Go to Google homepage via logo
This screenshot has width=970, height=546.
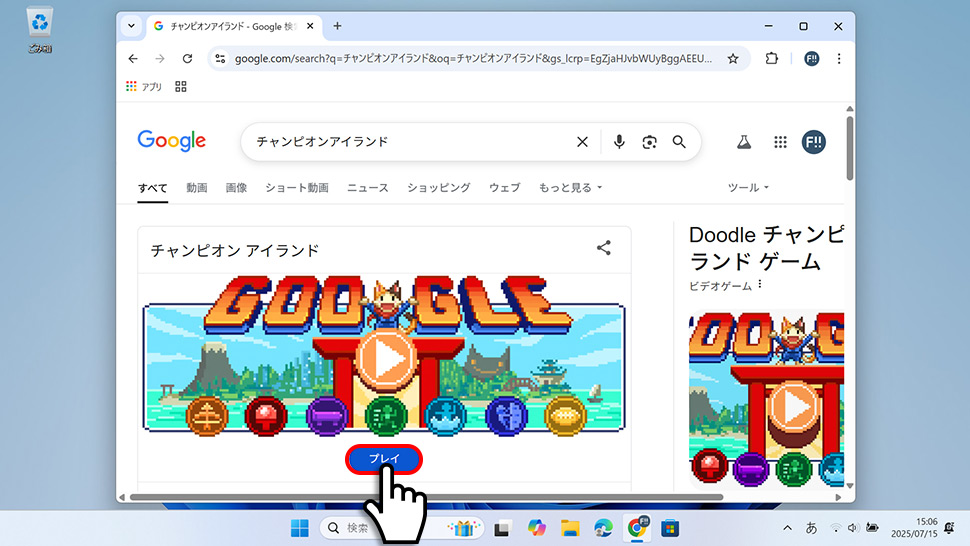coord(171,141)
